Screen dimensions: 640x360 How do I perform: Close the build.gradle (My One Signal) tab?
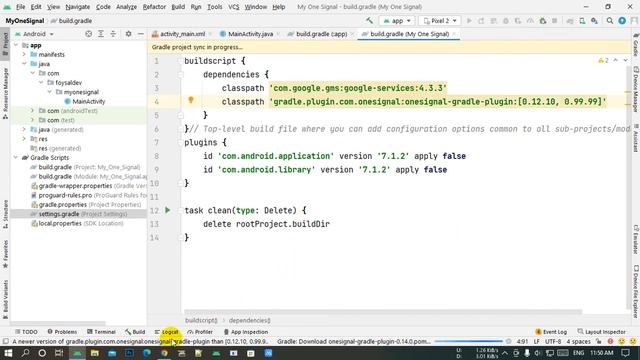454,34
